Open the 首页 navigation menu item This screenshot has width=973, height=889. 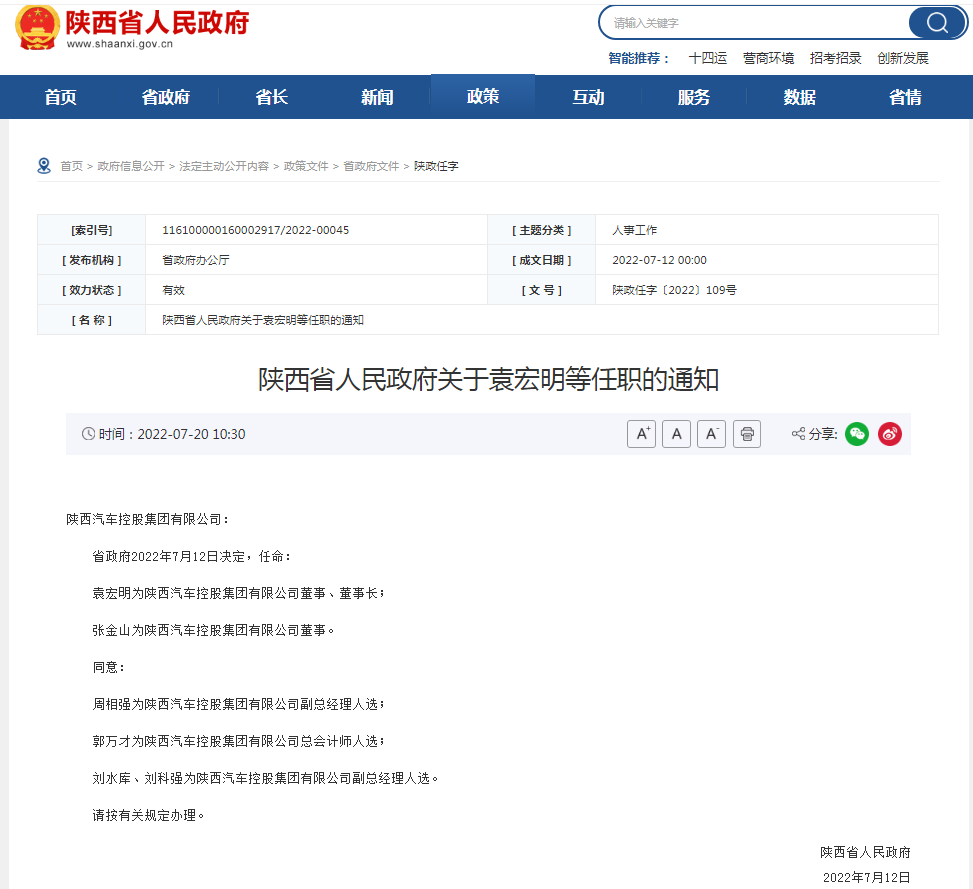(59, 97)
